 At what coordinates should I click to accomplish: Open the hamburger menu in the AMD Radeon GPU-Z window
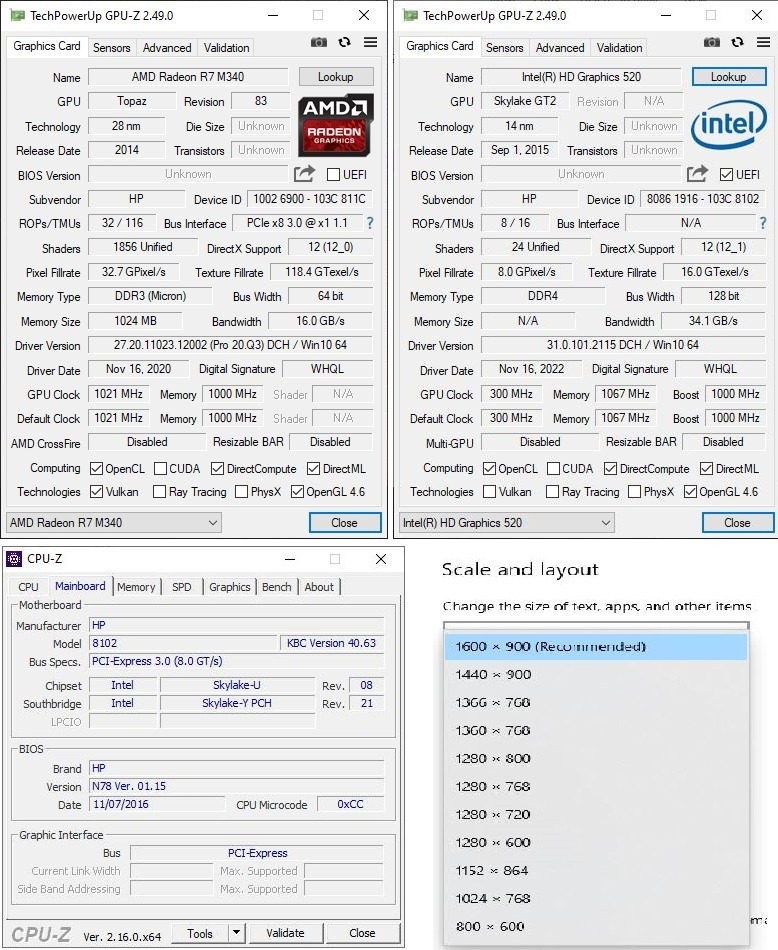(370, 43)
